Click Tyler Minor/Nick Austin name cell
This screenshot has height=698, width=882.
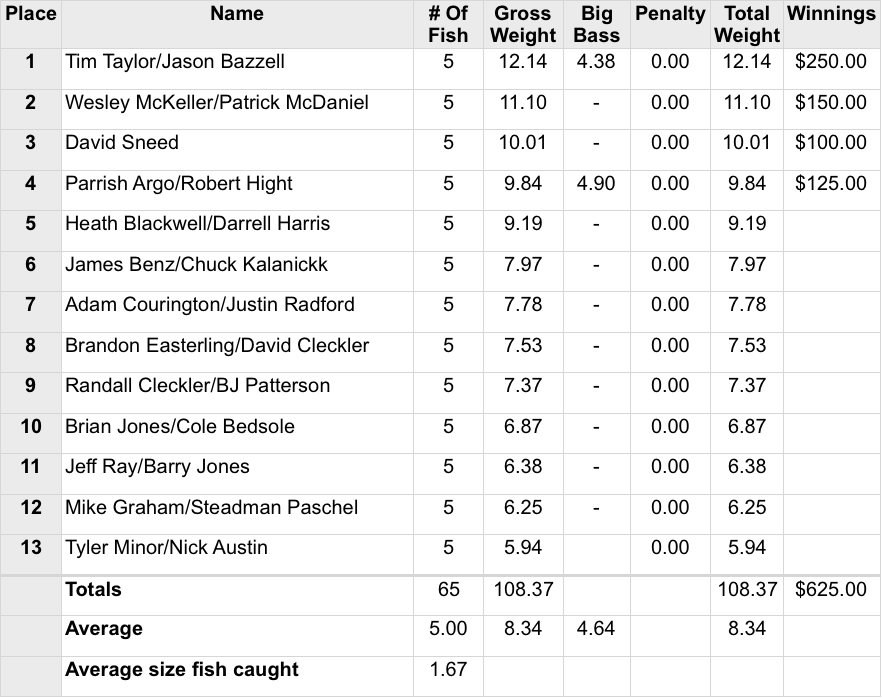(x=166, y=548)
